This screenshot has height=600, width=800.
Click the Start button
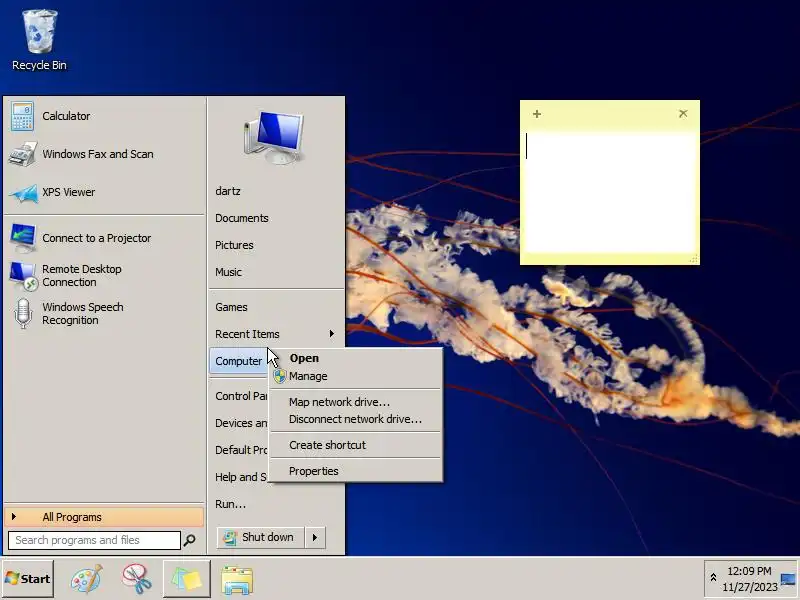pos(28,579)
